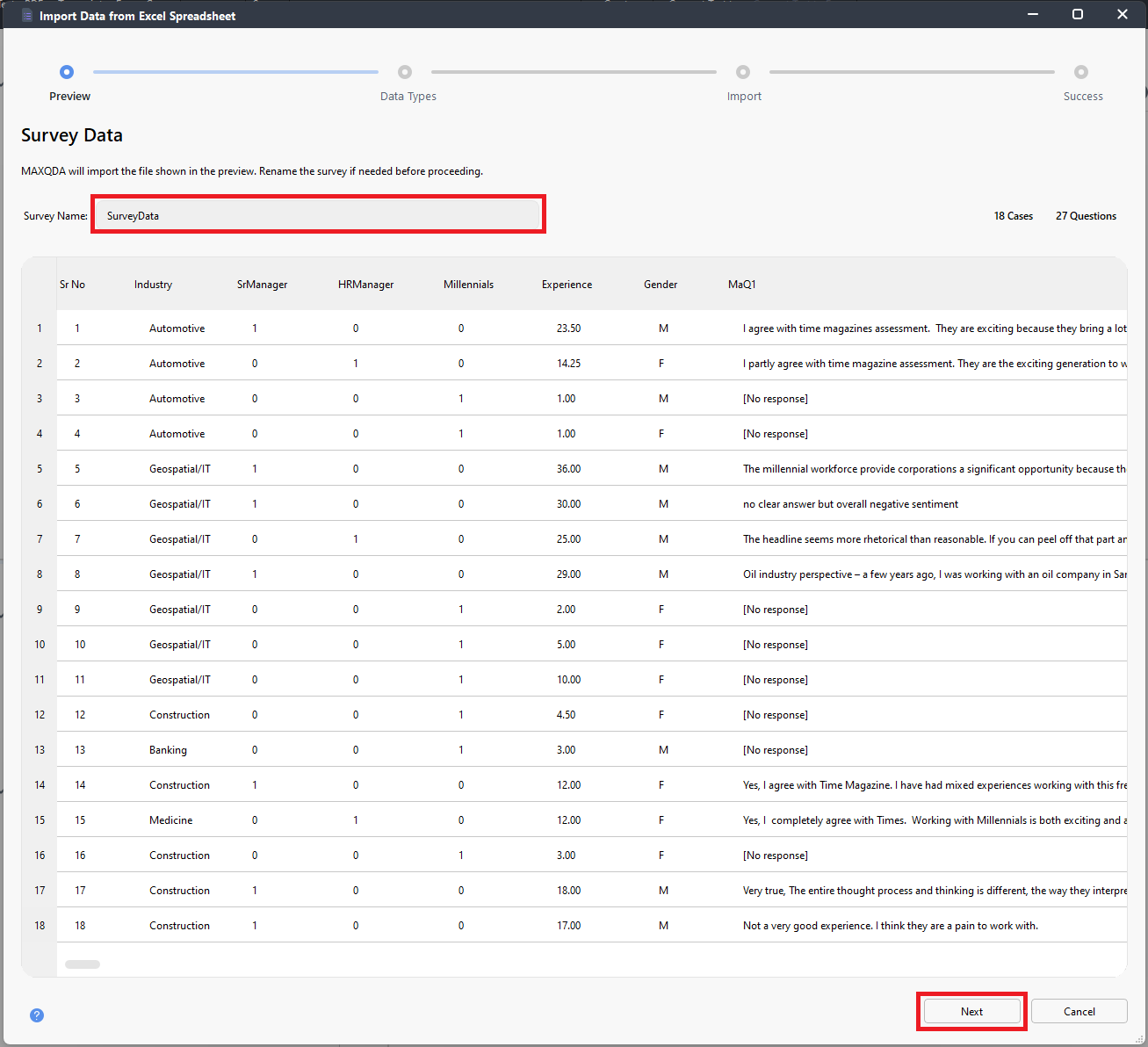Click response starting 'Very true, The entire thought'

[935, 891]
